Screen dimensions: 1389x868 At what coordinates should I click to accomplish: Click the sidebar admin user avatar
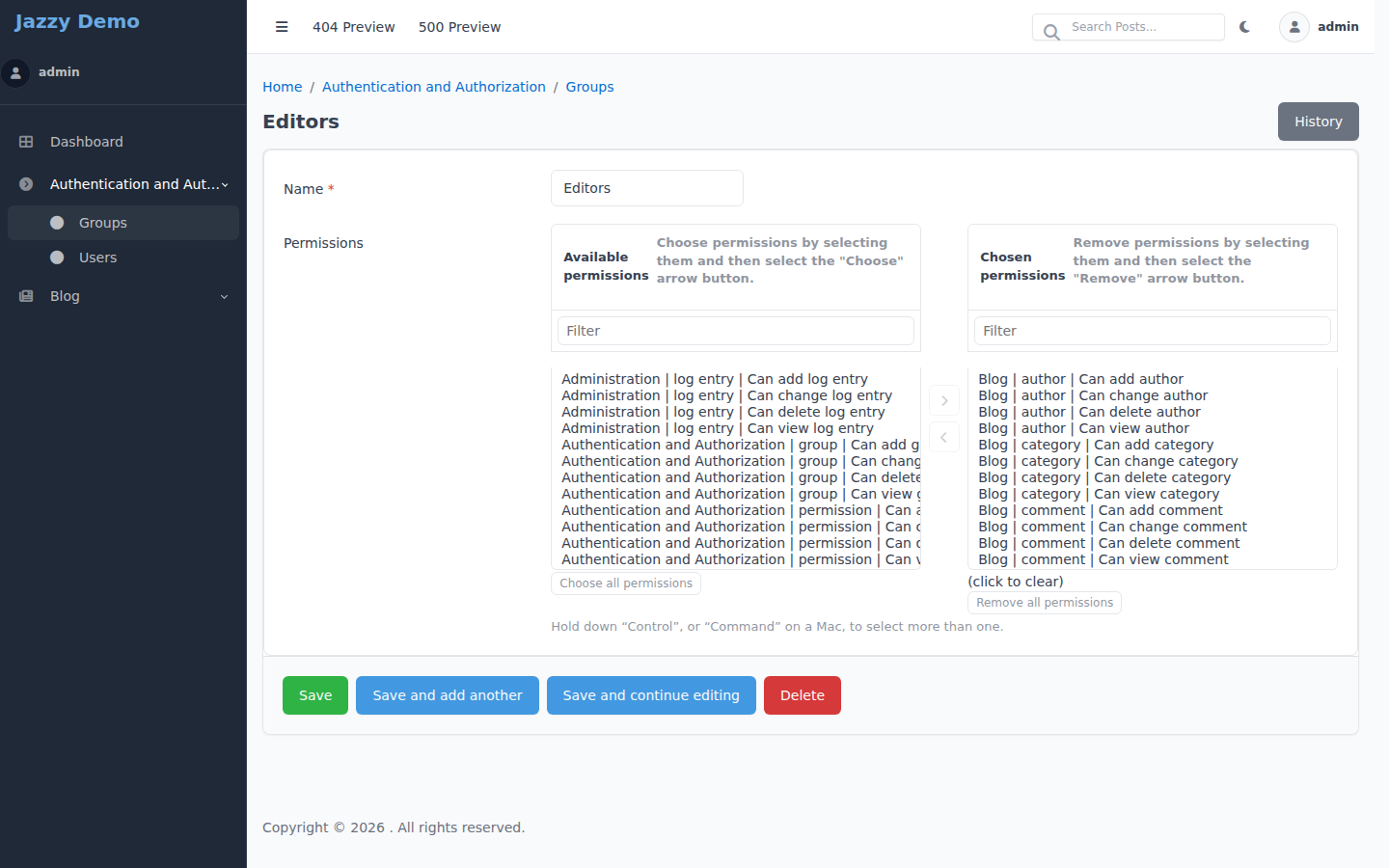15,72
